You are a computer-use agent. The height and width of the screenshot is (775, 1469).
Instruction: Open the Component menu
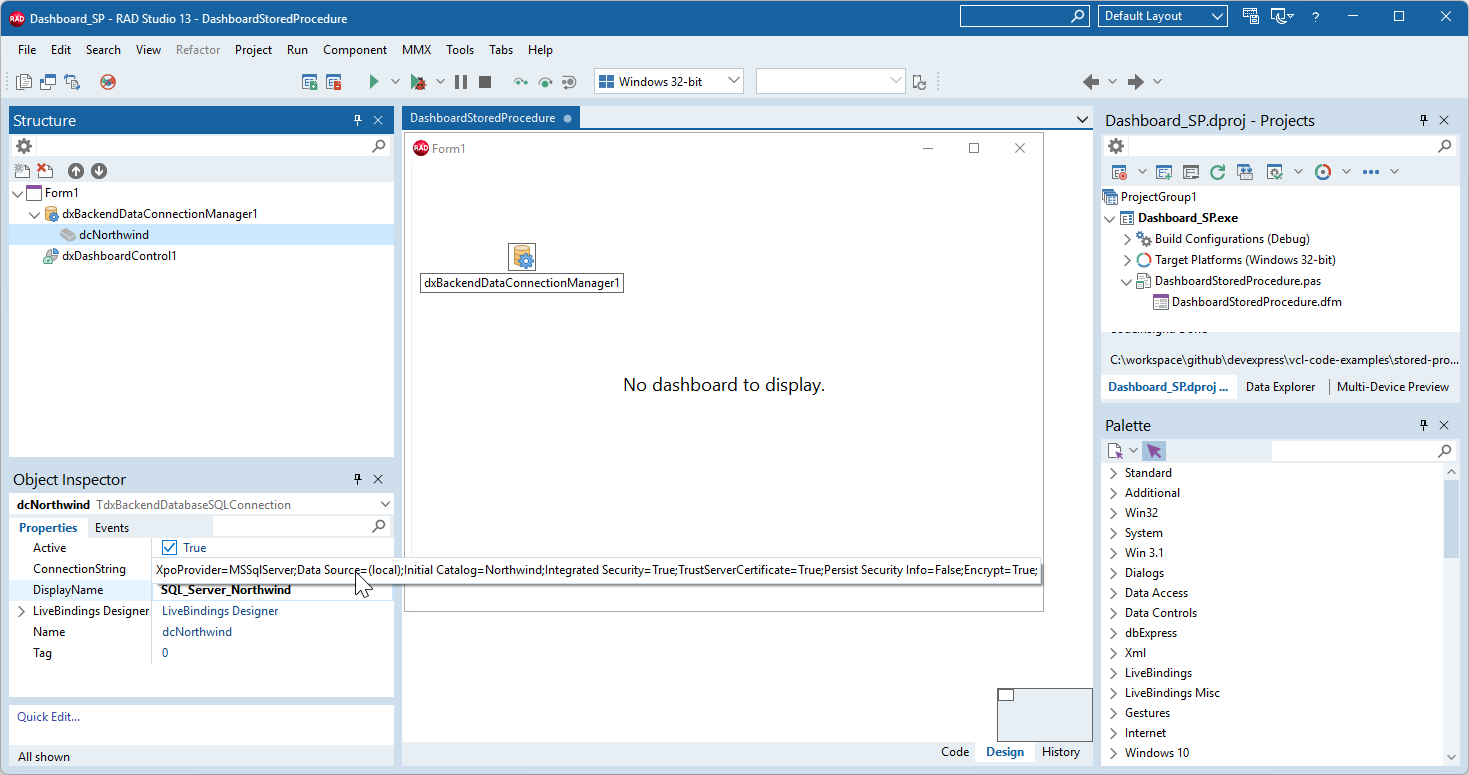click(x=355, y=50)
